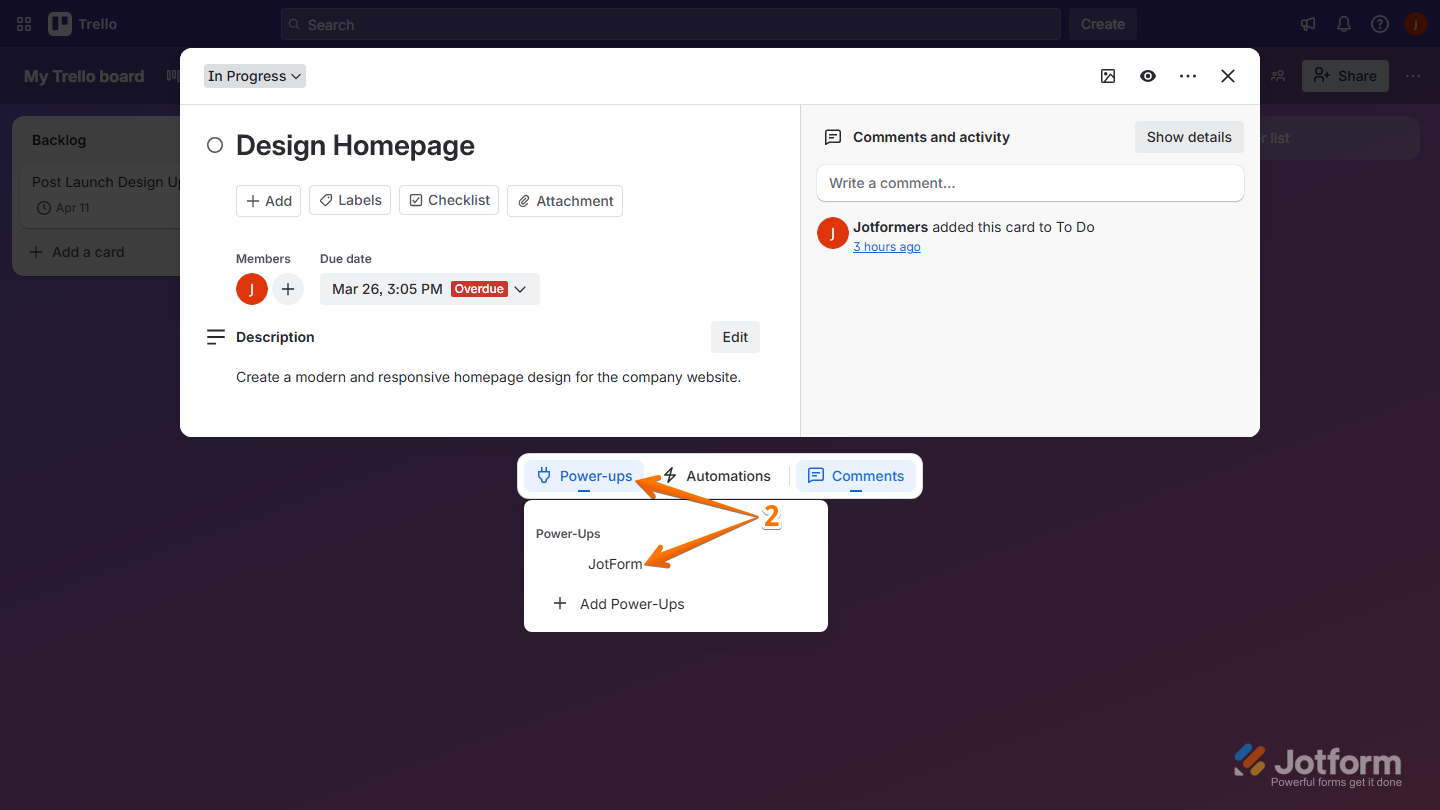Open the notifications bell
1440x810 pixels.
1344,24
